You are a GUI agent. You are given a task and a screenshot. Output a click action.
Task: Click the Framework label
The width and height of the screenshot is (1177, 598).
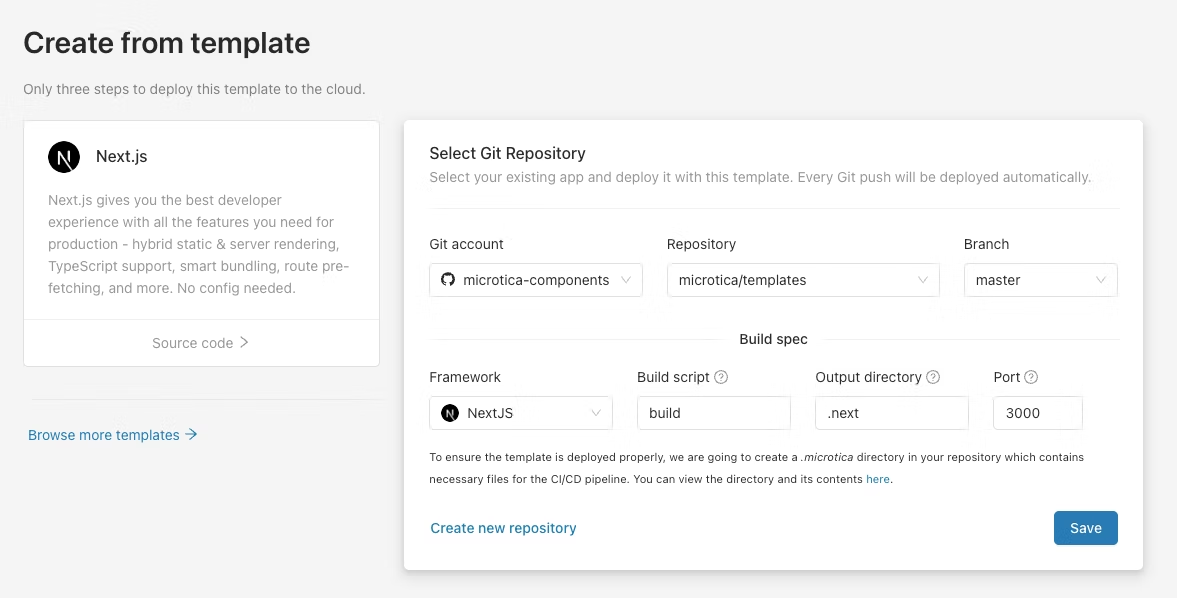coord(465,377)
